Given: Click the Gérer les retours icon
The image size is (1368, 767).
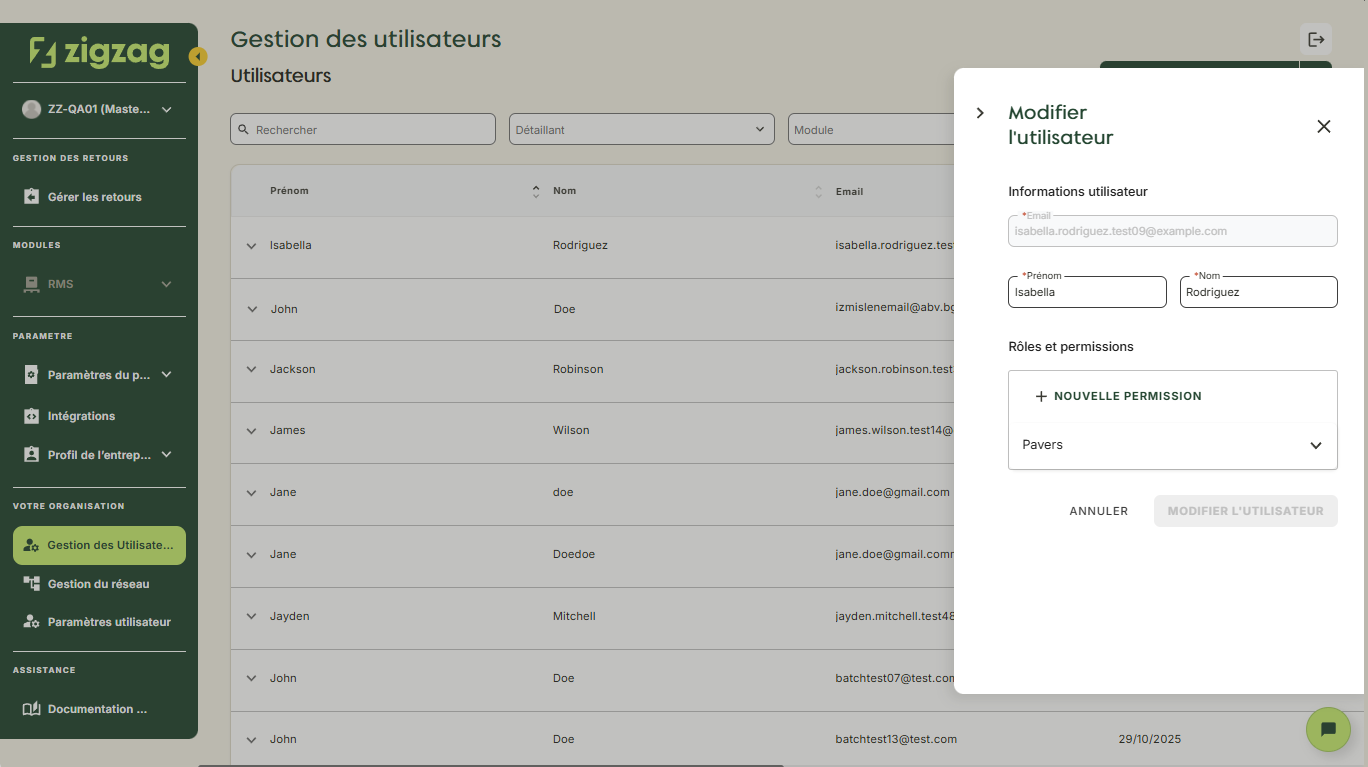Looking at the screenshot, I should click(31, 197).
